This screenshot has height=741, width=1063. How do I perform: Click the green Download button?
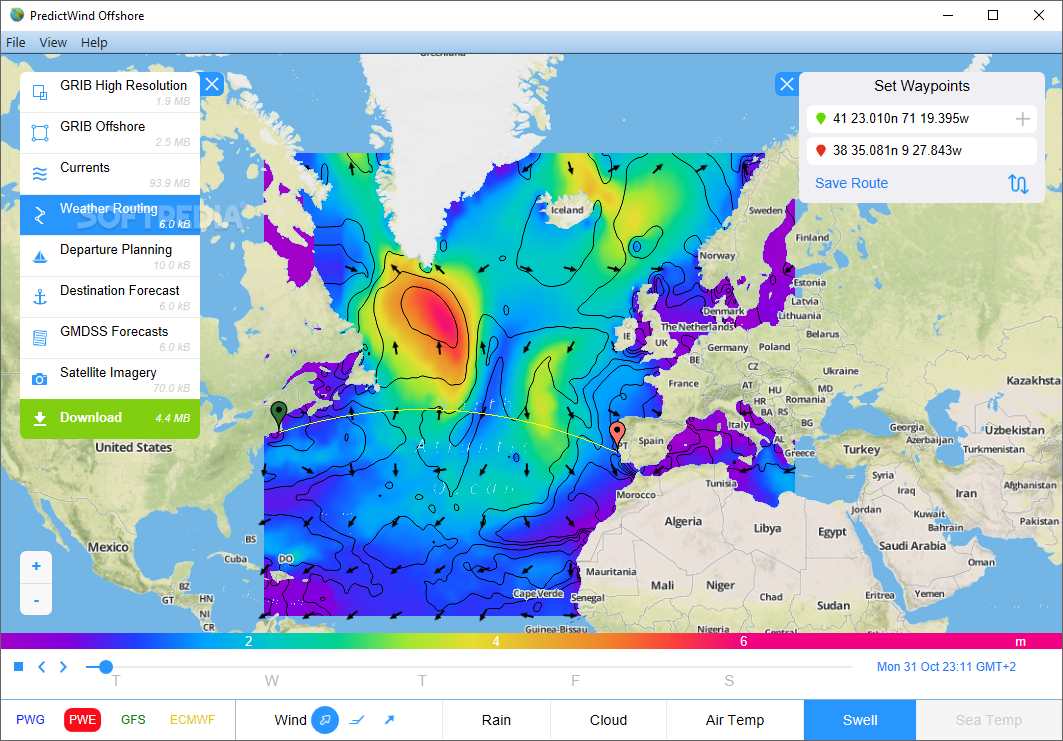(110, 418)
